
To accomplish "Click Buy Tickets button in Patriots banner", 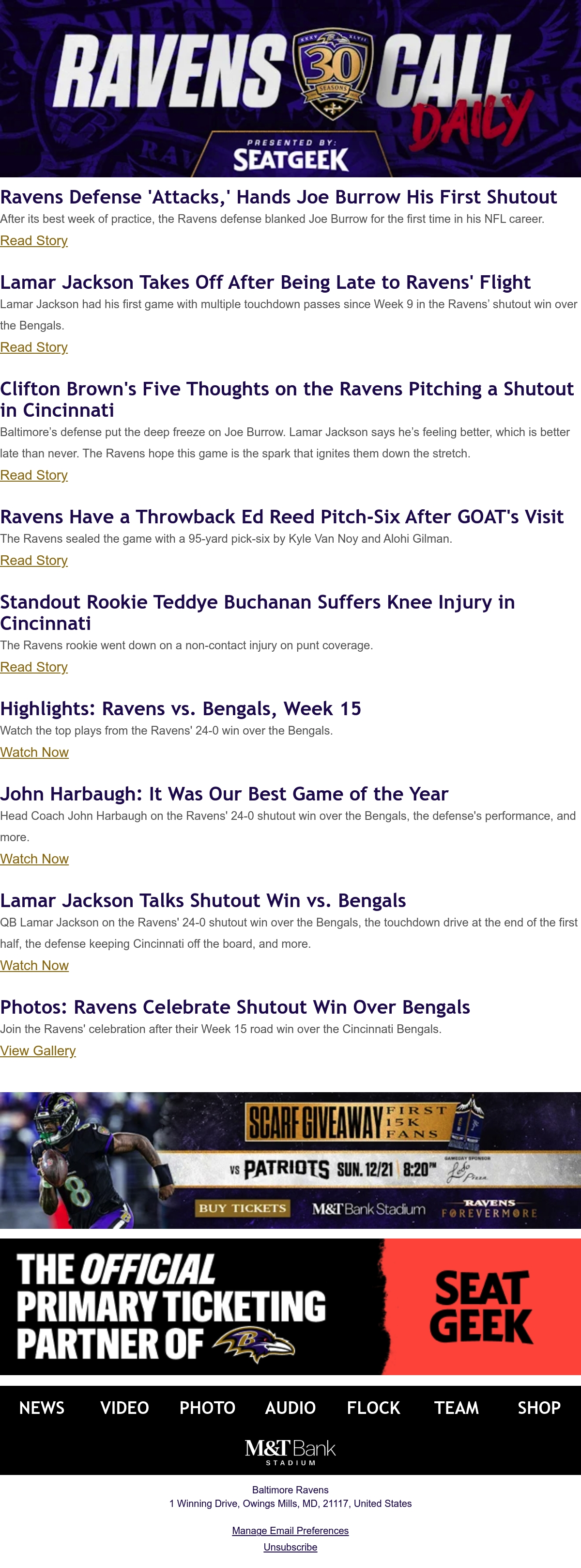I will [242, 1207].
